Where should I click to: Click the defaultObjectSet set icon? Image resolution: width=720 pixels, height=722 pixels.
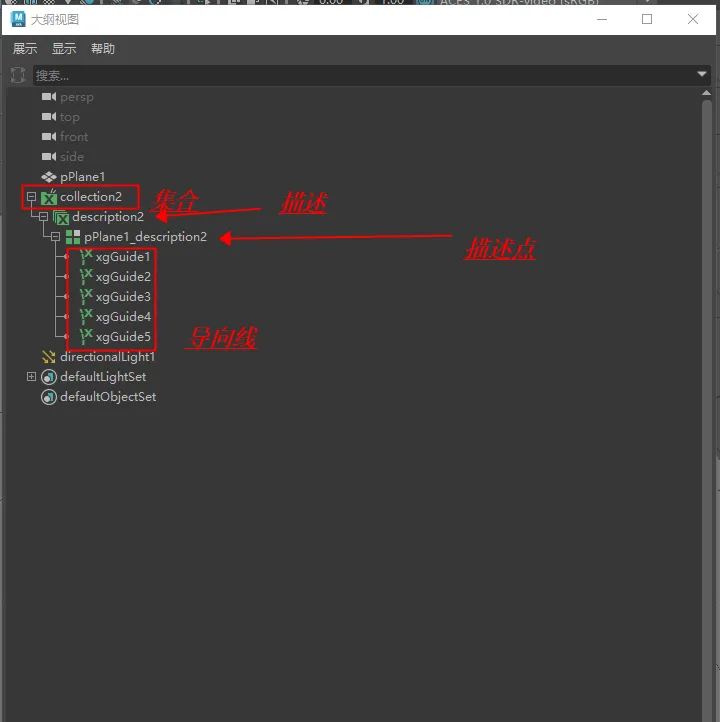tap(49, 397)
